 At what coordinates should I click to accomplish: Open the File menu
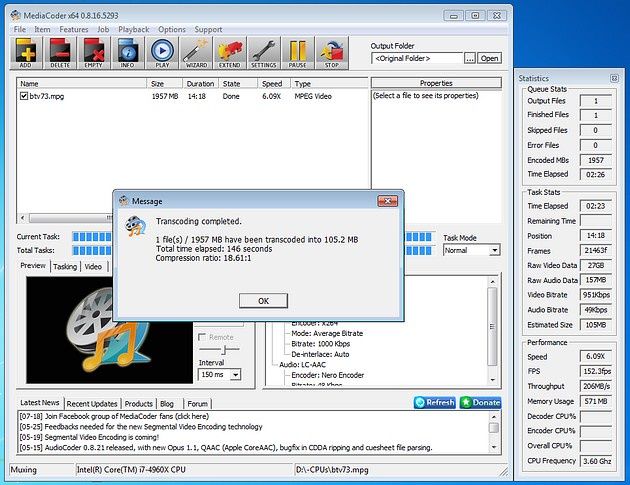[20, 29]
